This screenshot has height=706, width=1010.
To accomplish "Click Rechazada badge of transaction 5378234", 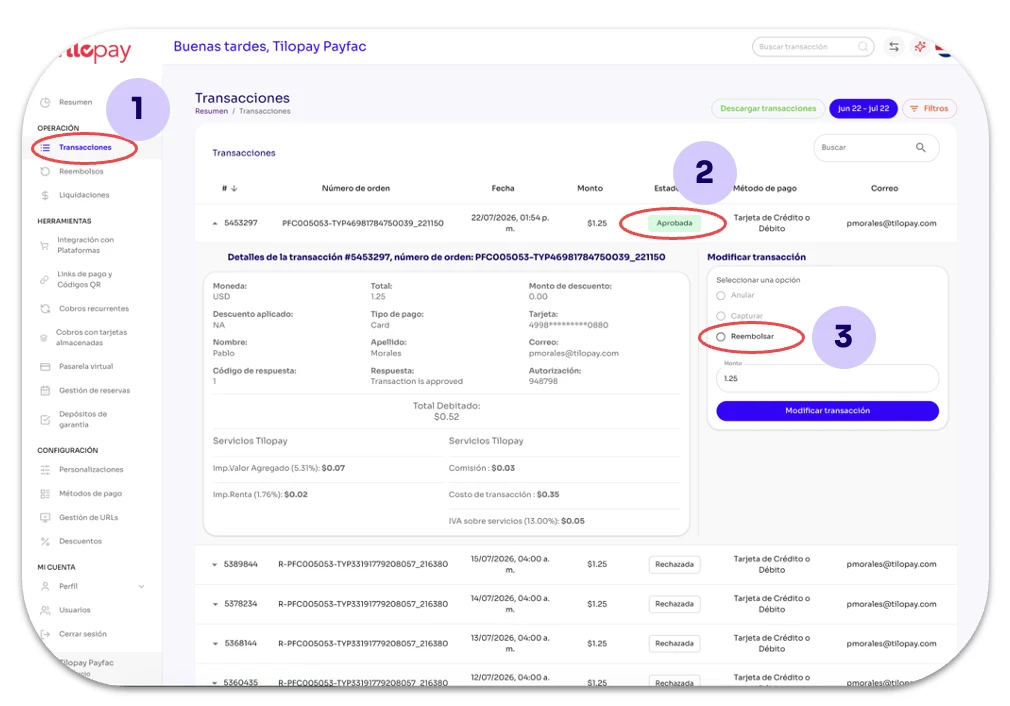I will [674, 604].
